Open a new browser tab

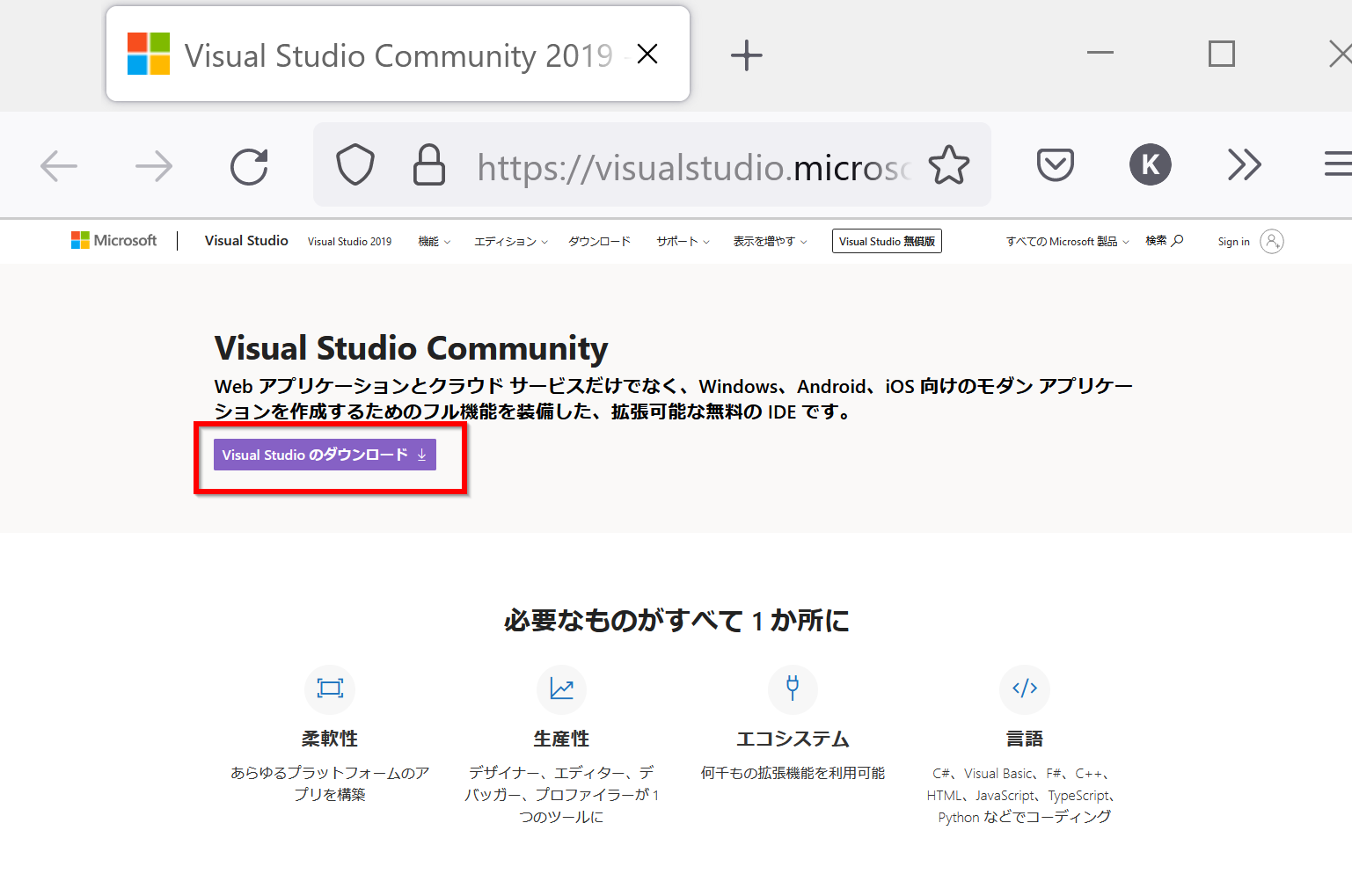click(x=747, y=55)
